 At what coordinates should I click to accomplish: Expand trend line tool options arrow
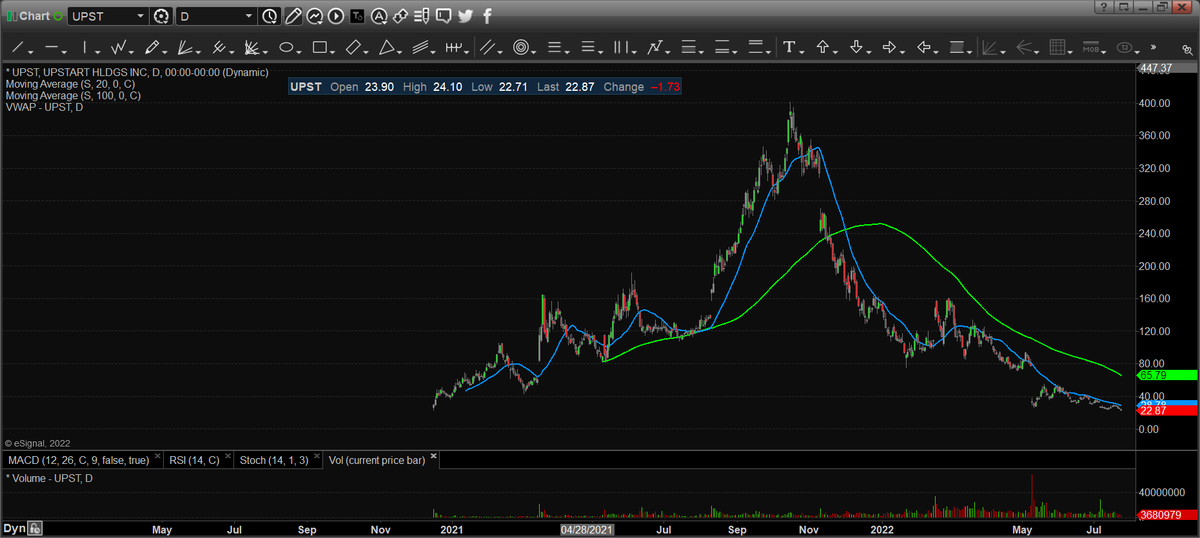tap(31, 51)
